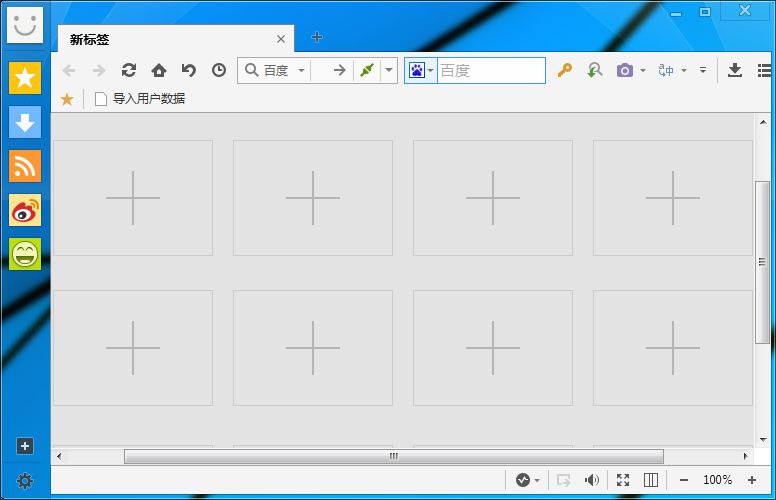
Task: Add site to second second-row tile
Action: click(313, 348)
